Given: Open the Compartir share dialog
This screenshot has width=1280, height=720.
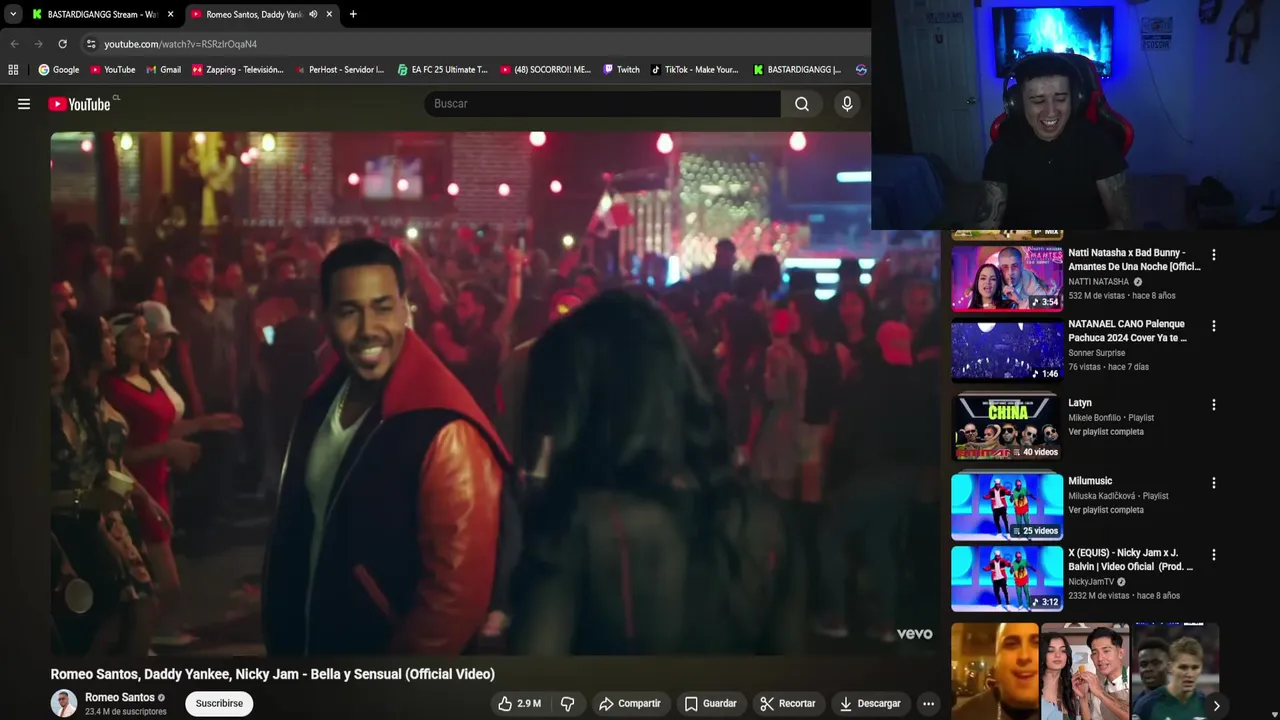Looking at the screenshot, I should click(630, 704).
